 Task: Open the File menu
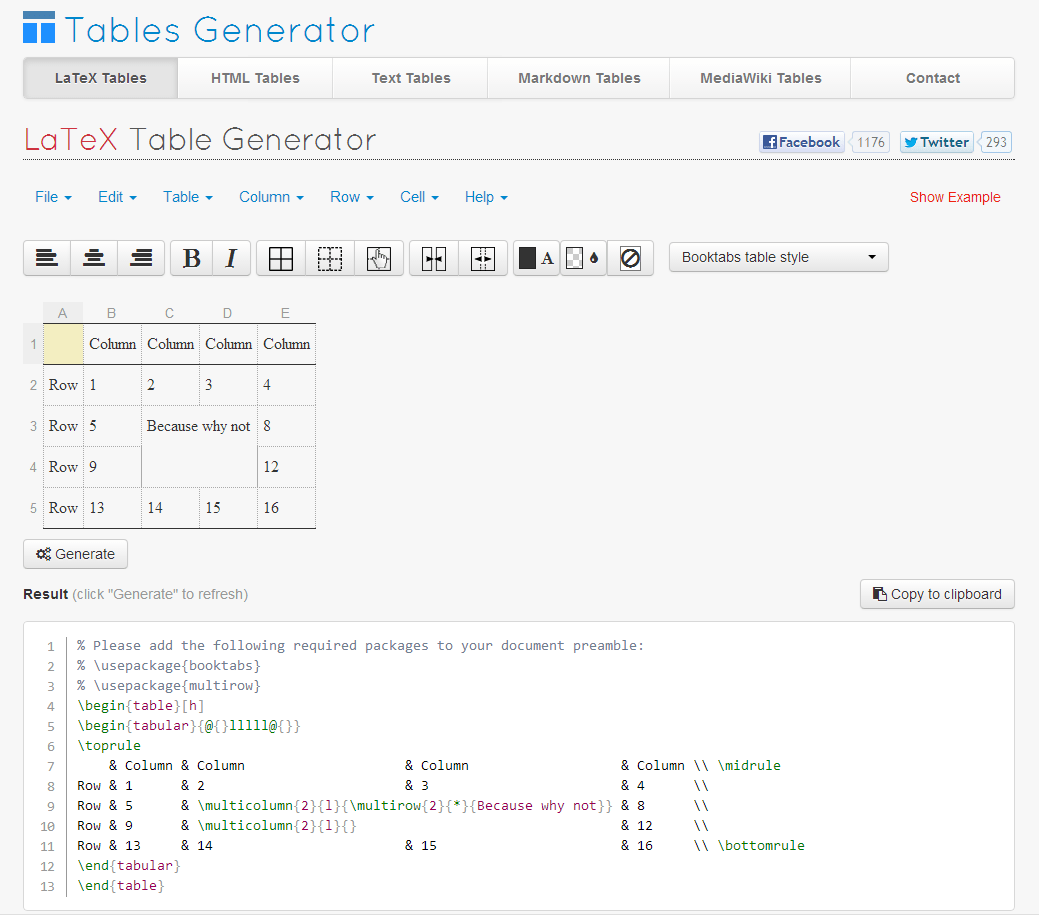point(53,197)
